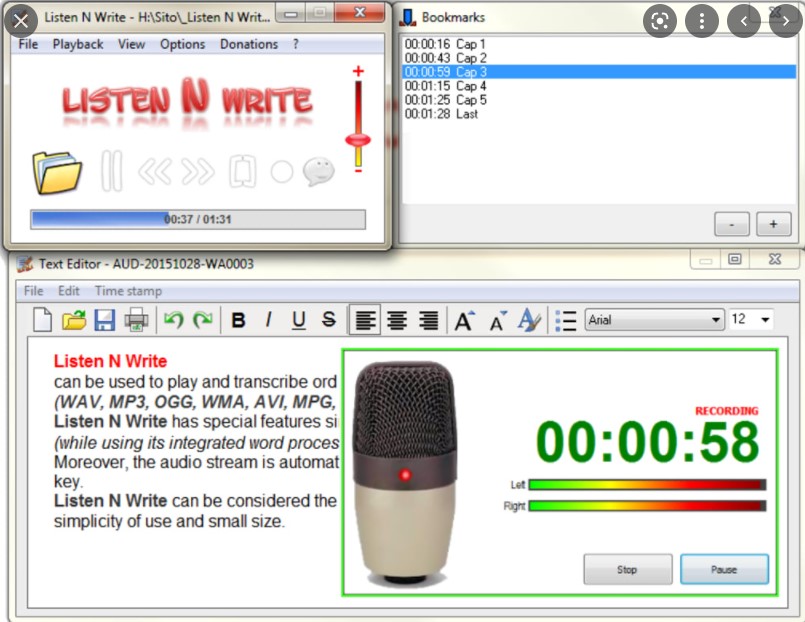Open the font color tool
805x622 pixels.
tap(529, 320)
